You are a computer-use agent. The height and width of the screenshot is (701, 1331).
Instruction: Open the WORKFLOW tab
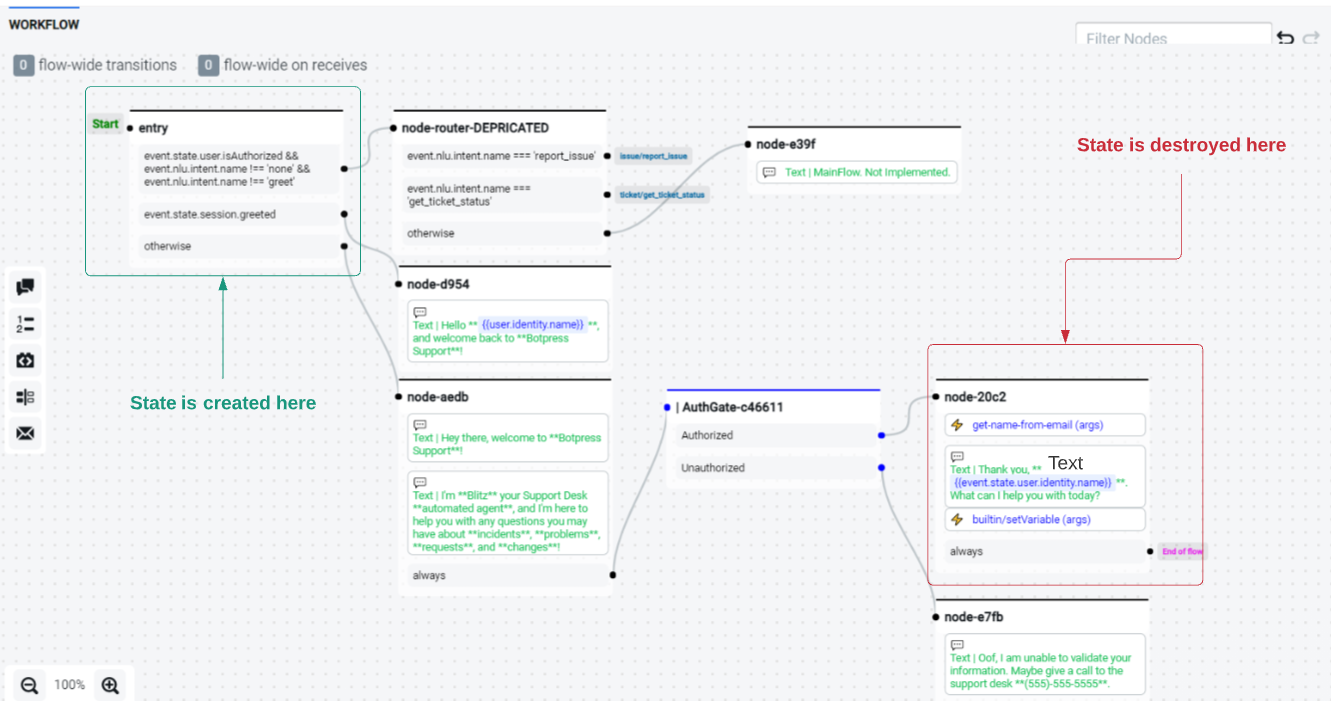(x=44, y=24)
